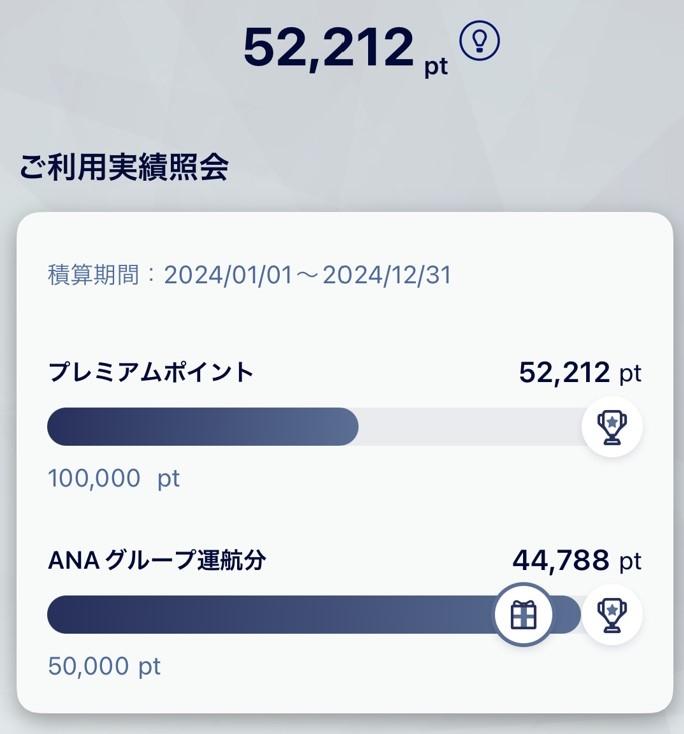Tap the 積算期間 label

(x=95, y=275)
